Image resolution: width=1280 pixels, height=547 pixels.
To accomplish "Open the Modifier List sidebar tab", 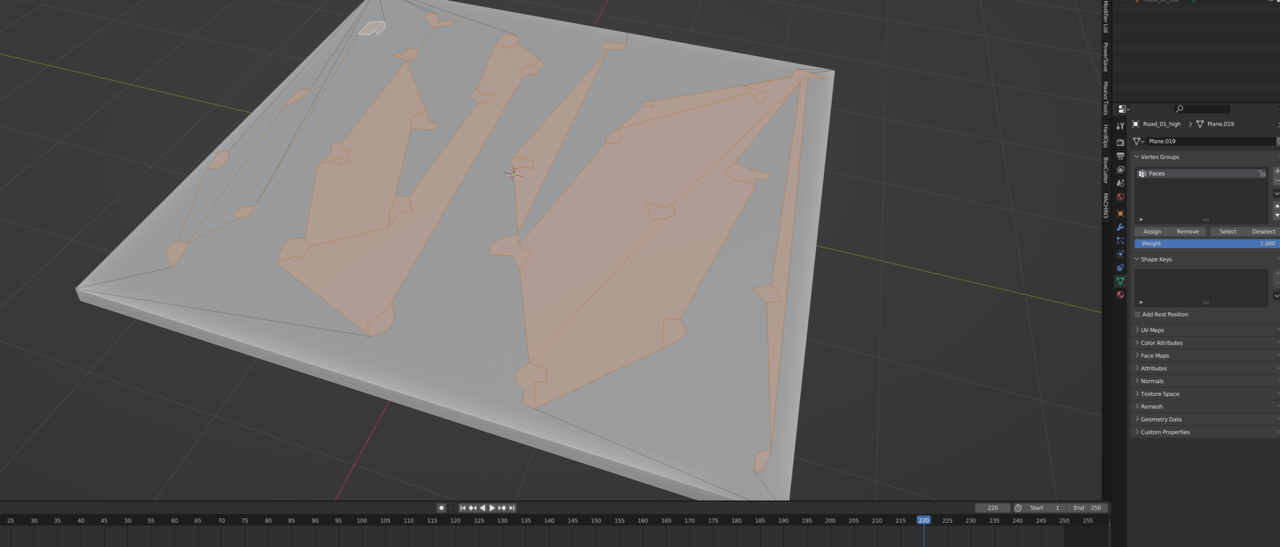I will click(1106, 16).
